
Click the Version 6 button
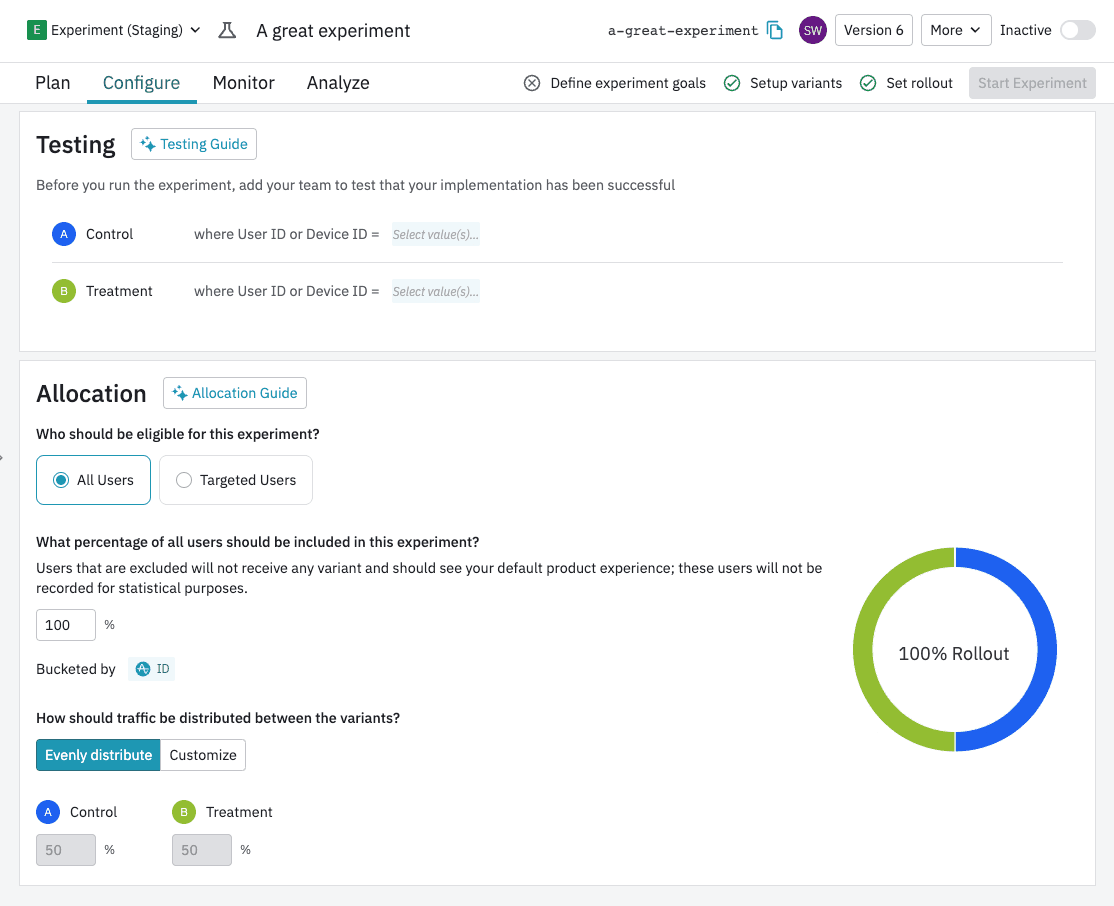click(x=873, y=30)
